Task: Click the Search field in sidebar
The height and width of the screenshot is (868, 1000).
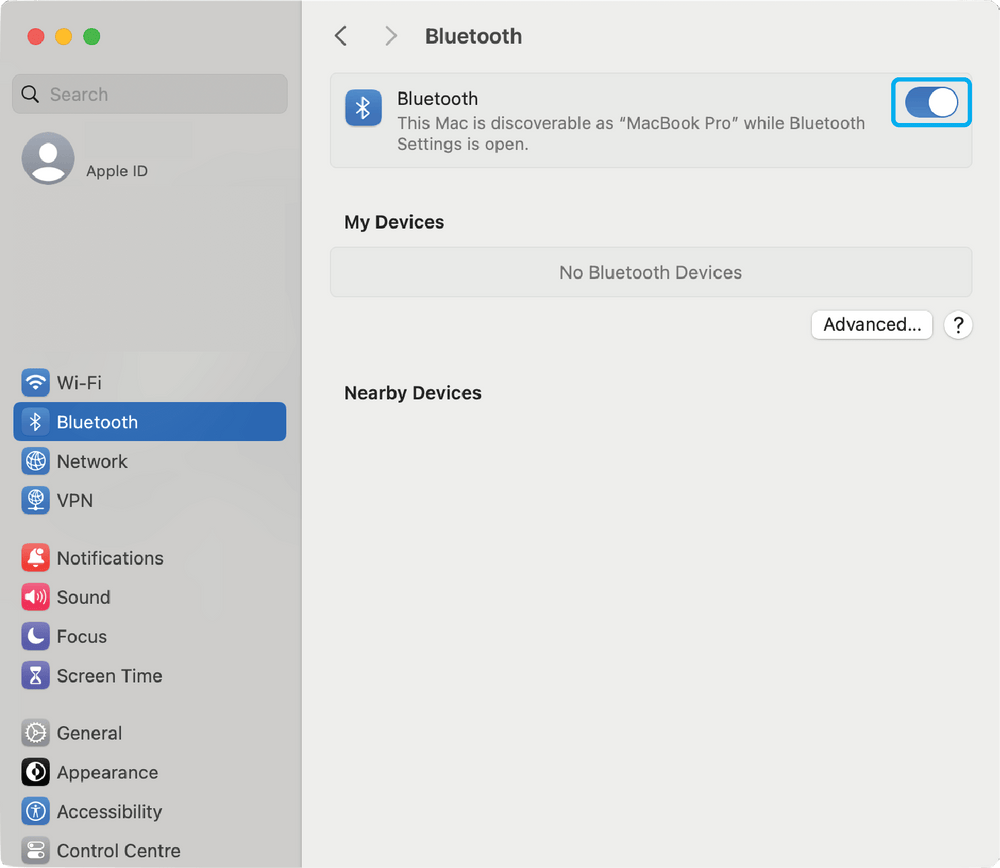Action: pos(150,94)
